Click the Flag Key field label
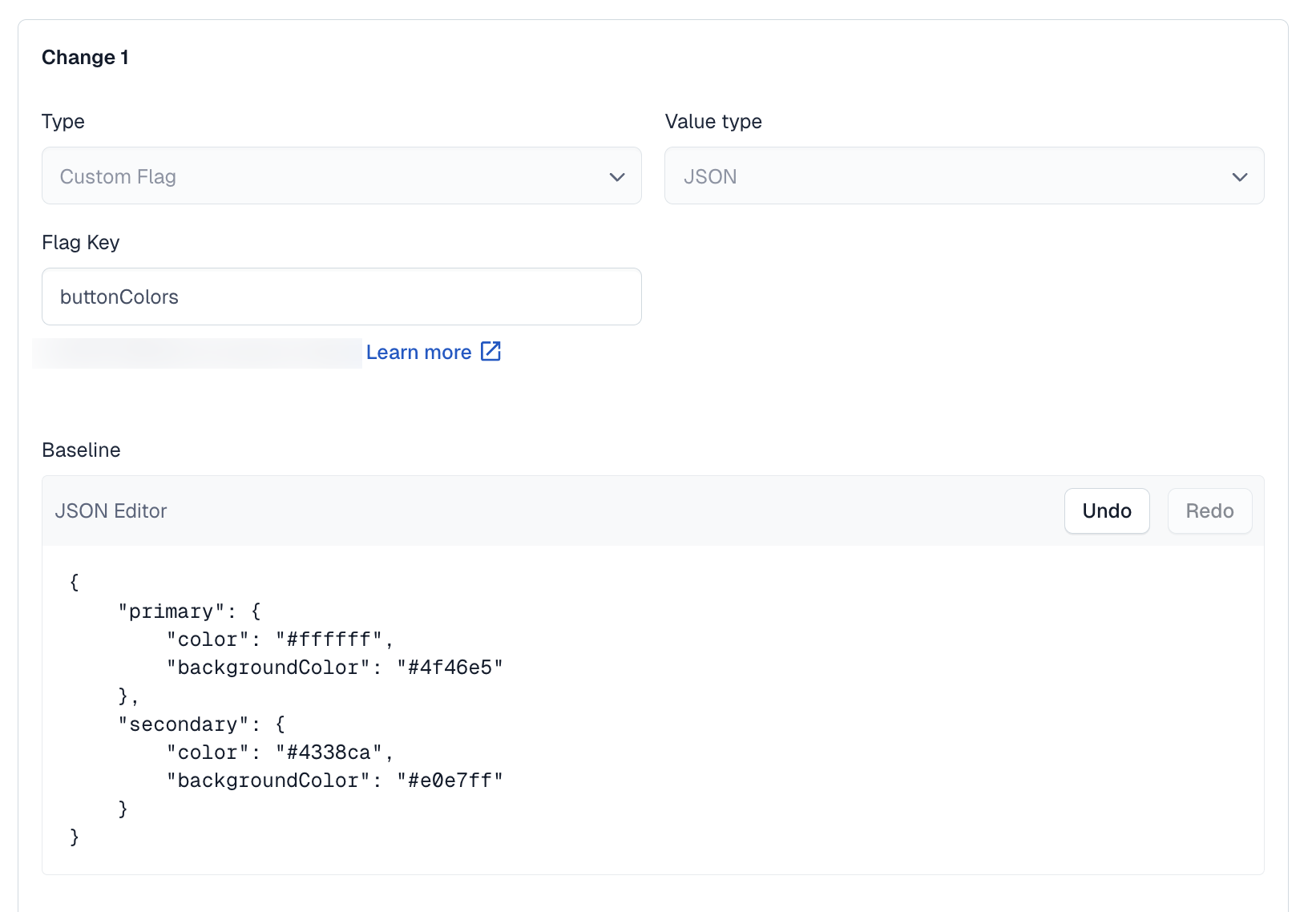 click(x=80, y=242)
